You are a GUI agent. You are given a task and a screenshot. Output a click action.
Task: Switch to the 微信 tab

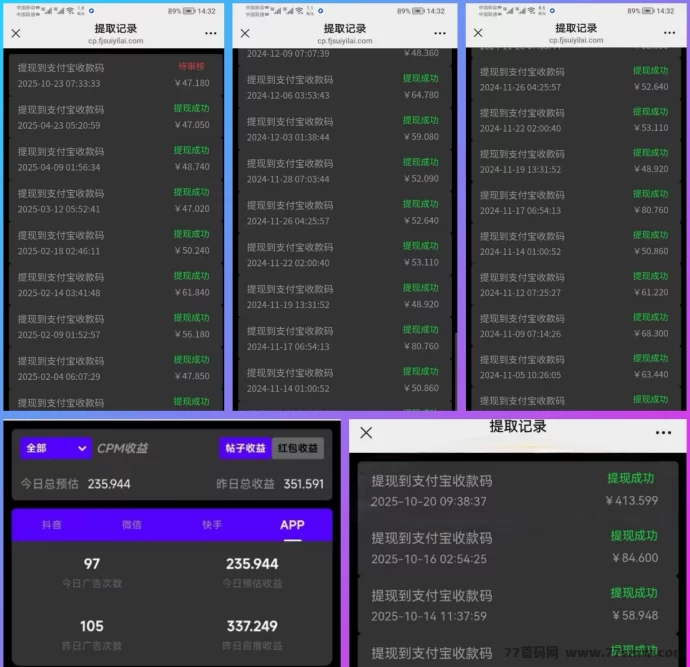(132, 525)
